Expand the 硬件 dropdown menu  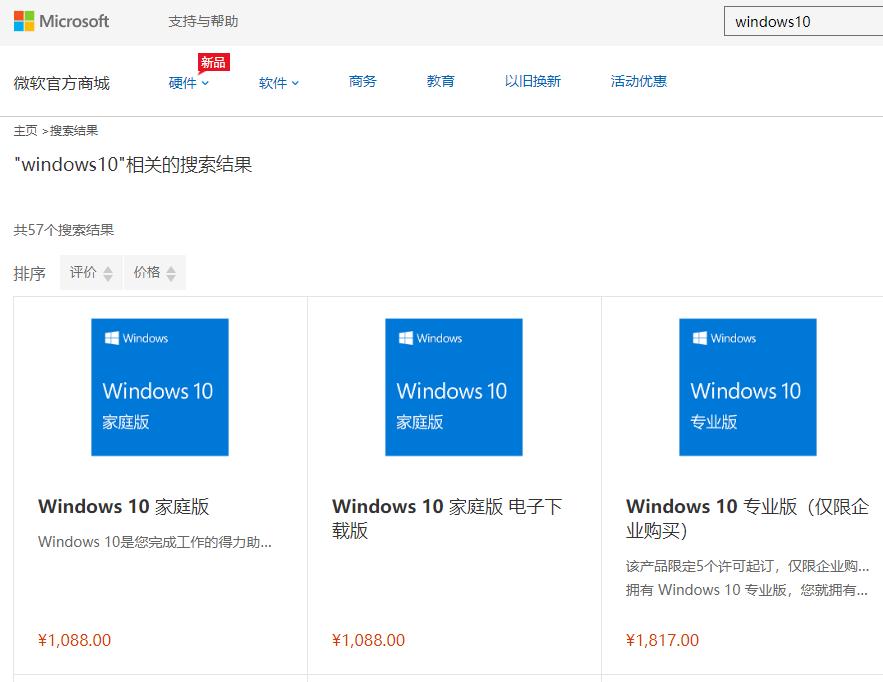click(186, 81)
